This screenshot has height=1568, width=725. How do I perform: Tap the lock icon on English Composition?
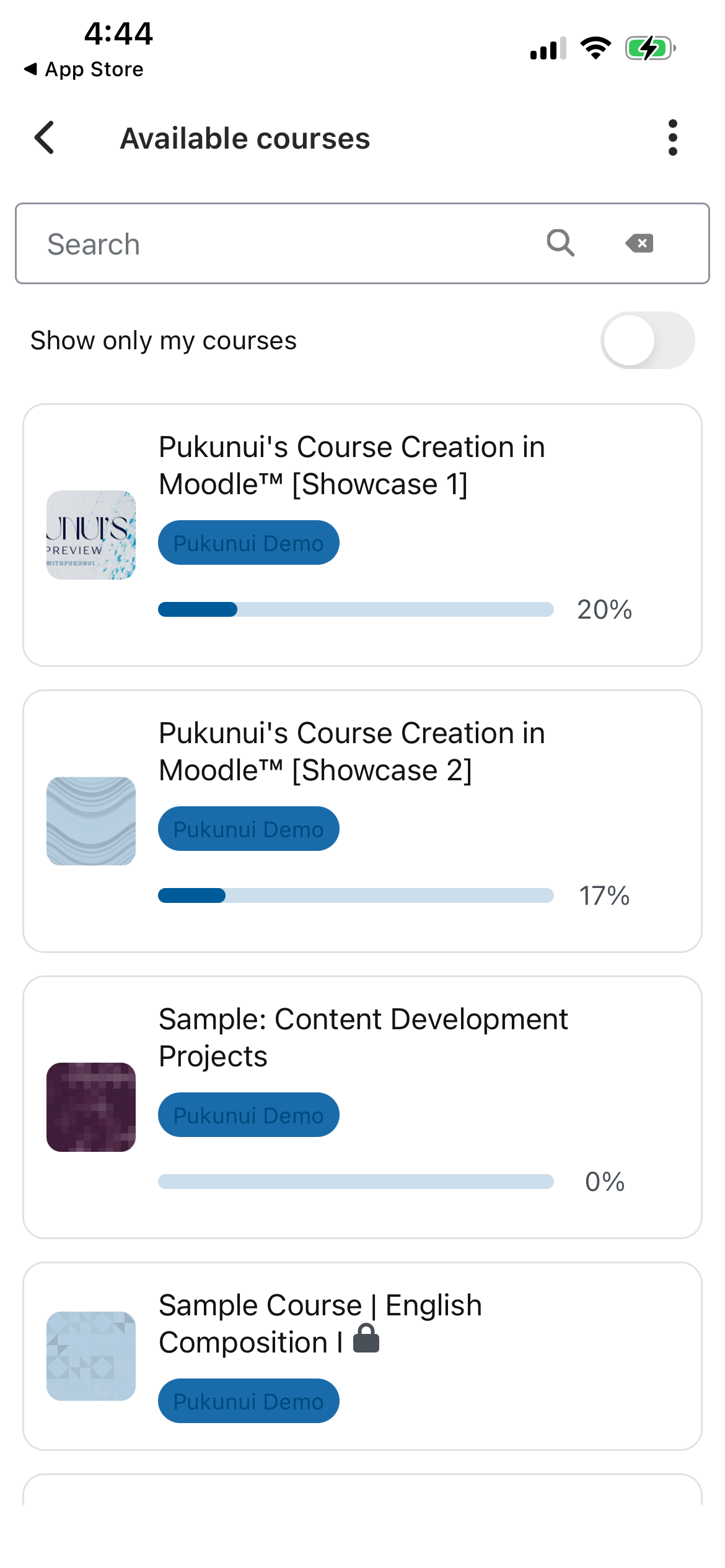[366, 1339]
